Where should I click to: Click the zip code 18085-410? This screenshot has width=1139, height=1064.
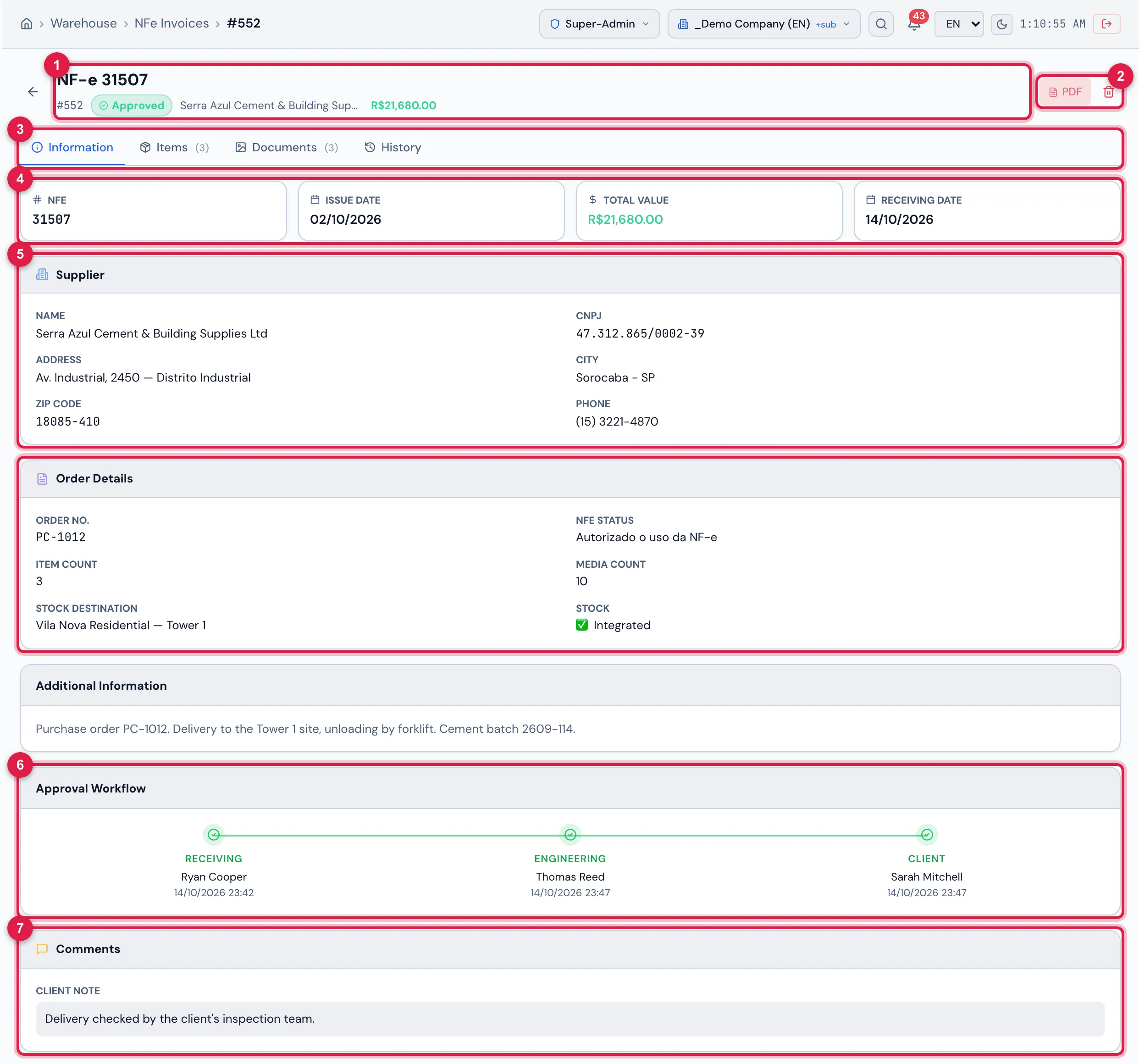tap(67, 422)
